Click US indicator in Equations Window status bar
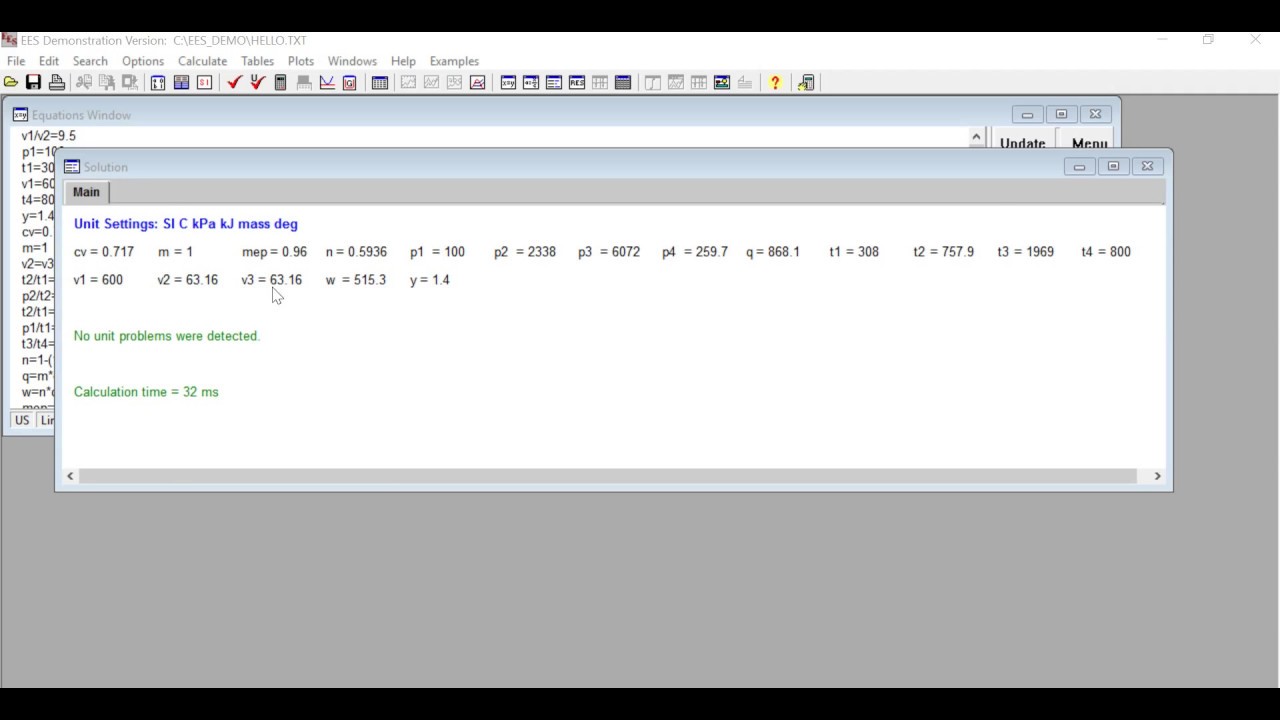The image size is (1280, 720). coord(22,420)
